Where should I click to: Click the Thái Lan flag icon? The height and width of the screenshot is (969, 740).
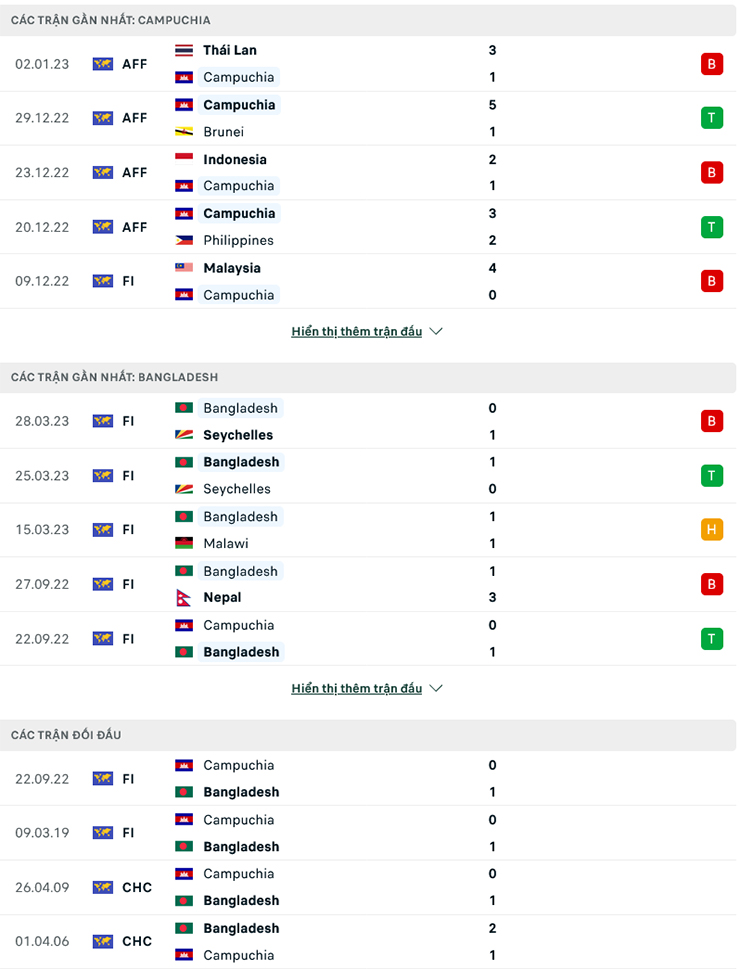(183, 50)
